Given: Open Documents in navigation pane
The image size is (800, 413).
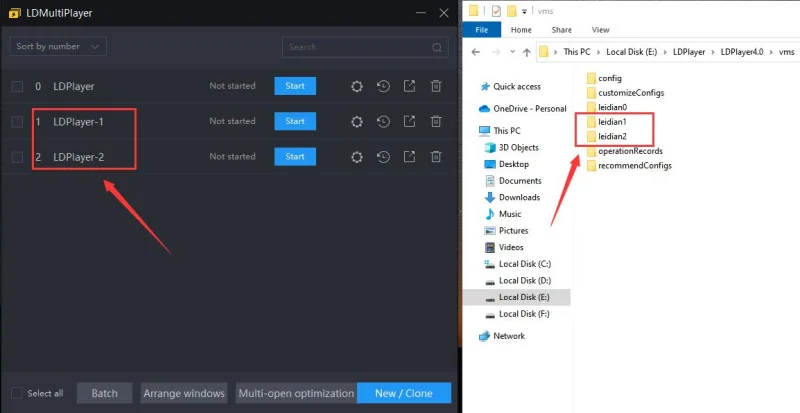Looking at the screenshot, I should [x=513, y=181].
